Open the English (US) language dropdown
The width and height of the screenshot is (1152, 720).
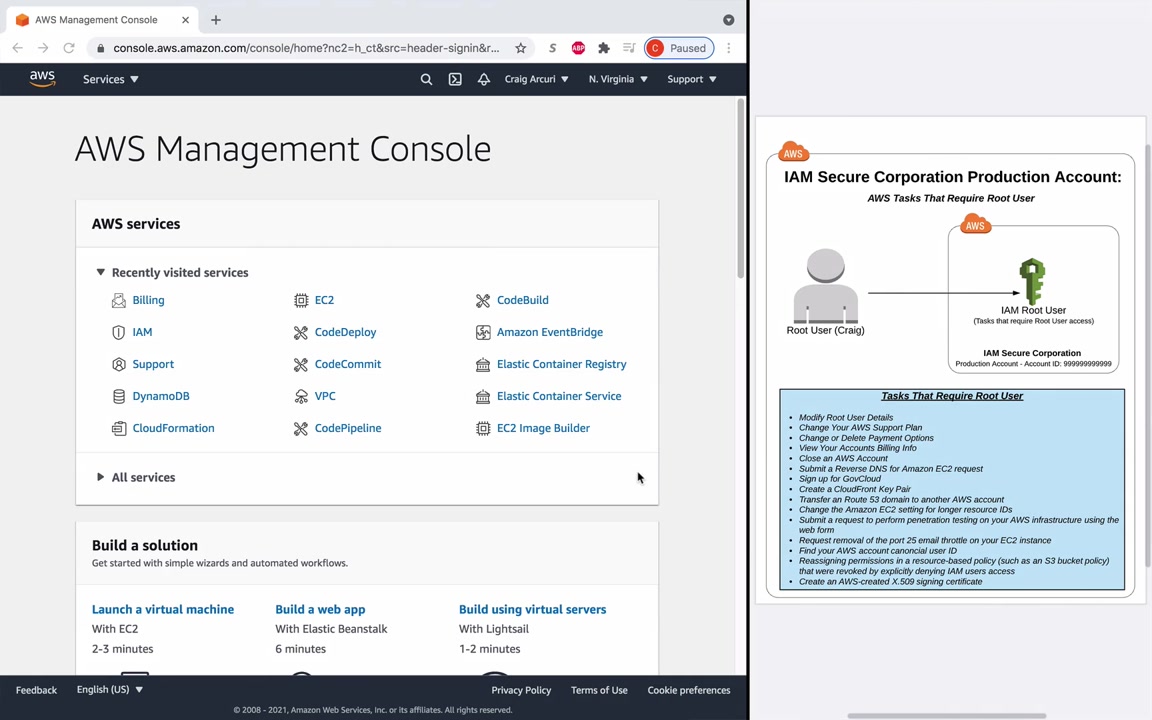(x=109, y=689)
